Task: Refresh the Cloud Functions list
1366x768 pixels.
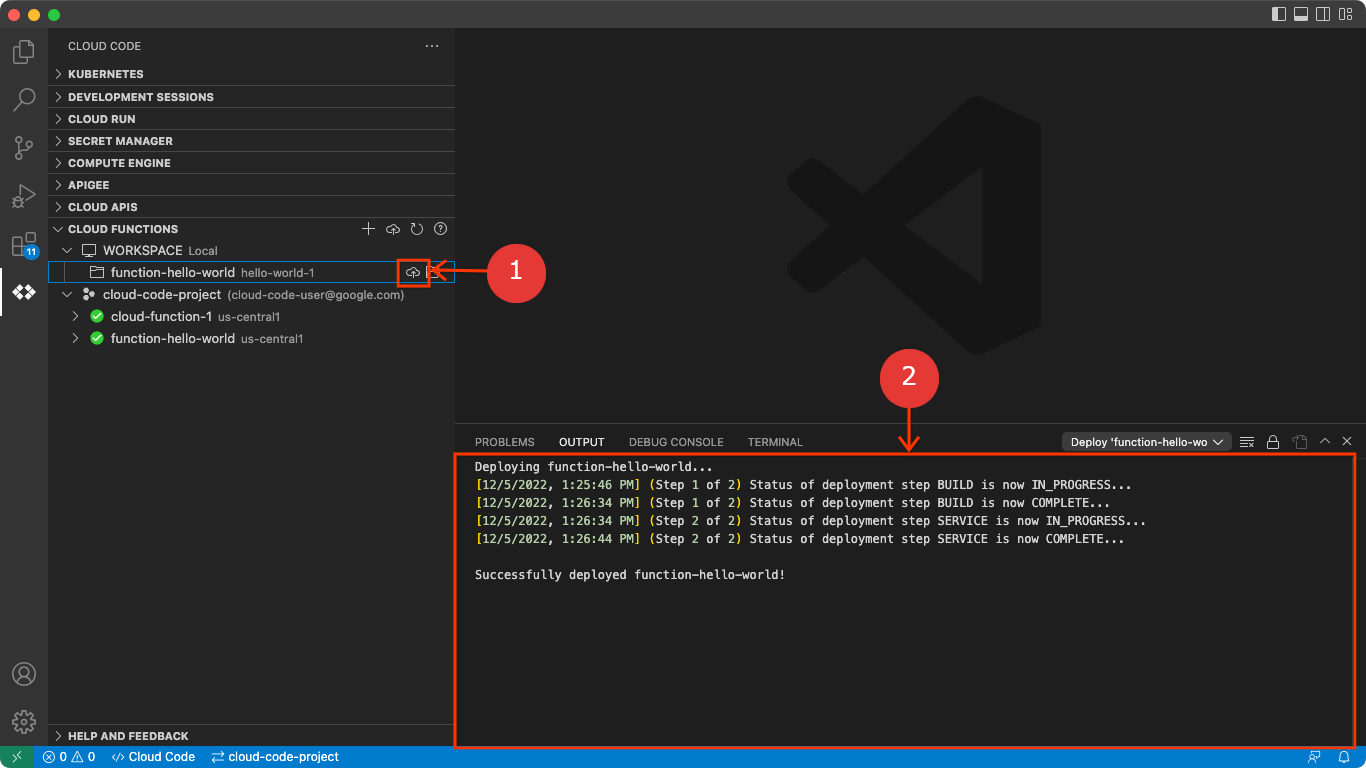Action: click(x=416, y=229)
